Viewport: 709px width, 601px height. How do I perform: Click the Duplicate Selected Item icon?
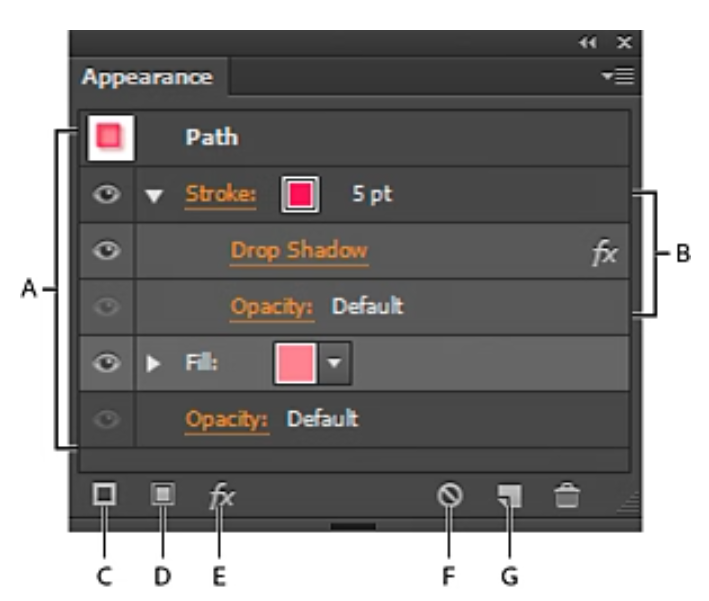pyautogui.click(x=510, y=496)
